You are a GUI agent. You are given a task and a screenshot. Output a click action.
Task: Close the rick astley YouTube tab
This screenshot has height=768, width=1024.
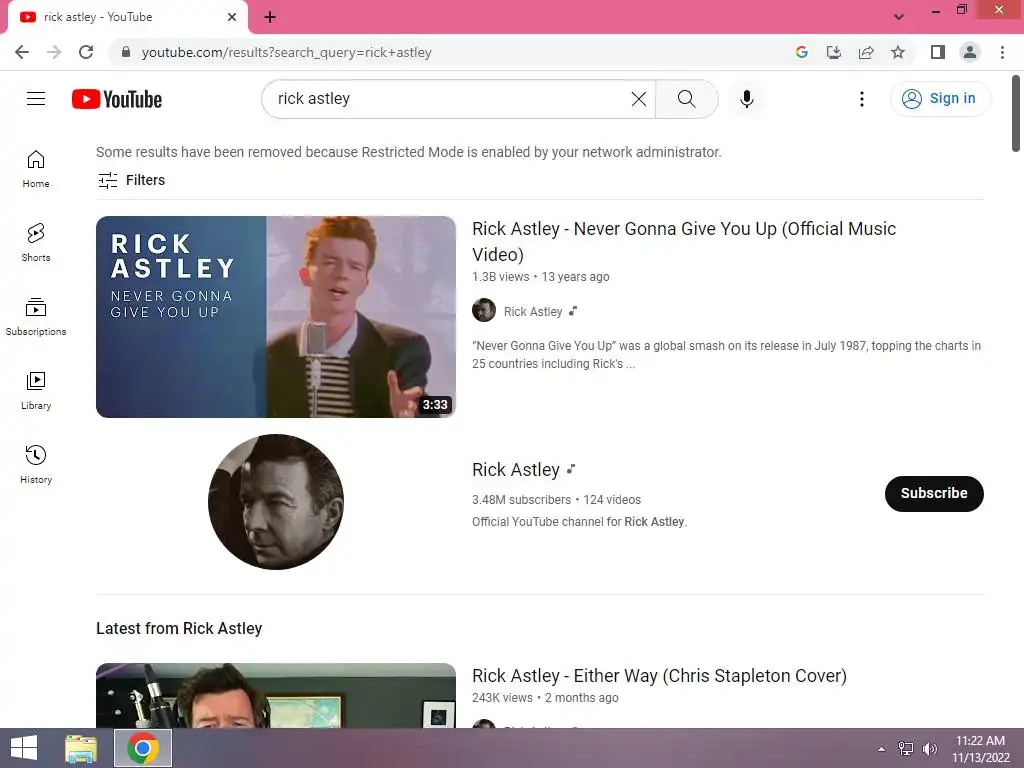tap(232, 17)
